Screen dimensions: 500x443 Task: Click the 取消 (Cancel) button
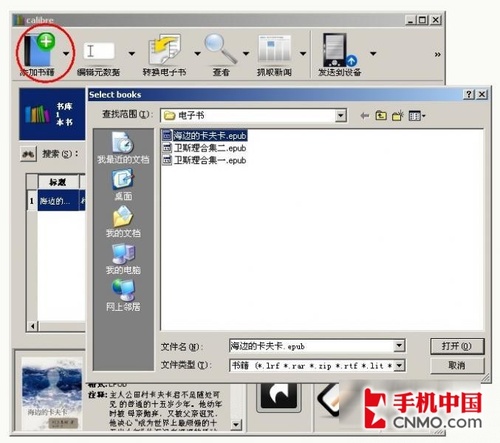(x=457, y=366)
